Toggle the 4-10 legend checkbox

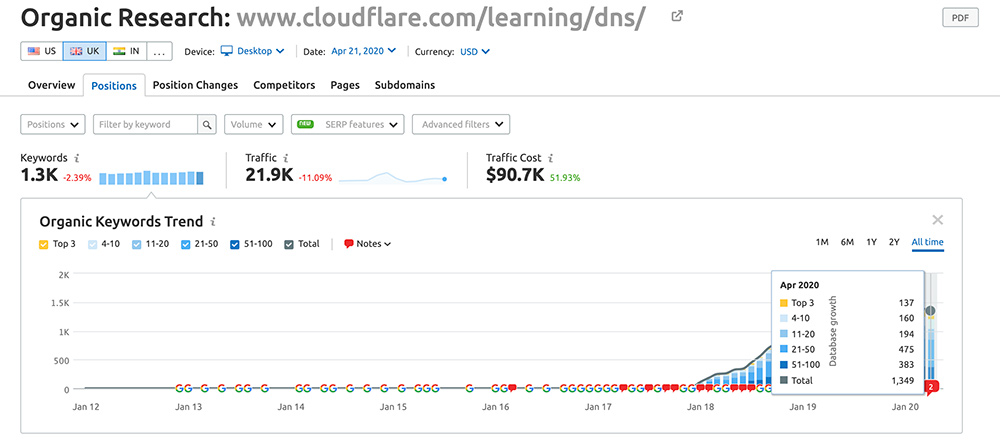pyautogui.click(x=93, y=244)
